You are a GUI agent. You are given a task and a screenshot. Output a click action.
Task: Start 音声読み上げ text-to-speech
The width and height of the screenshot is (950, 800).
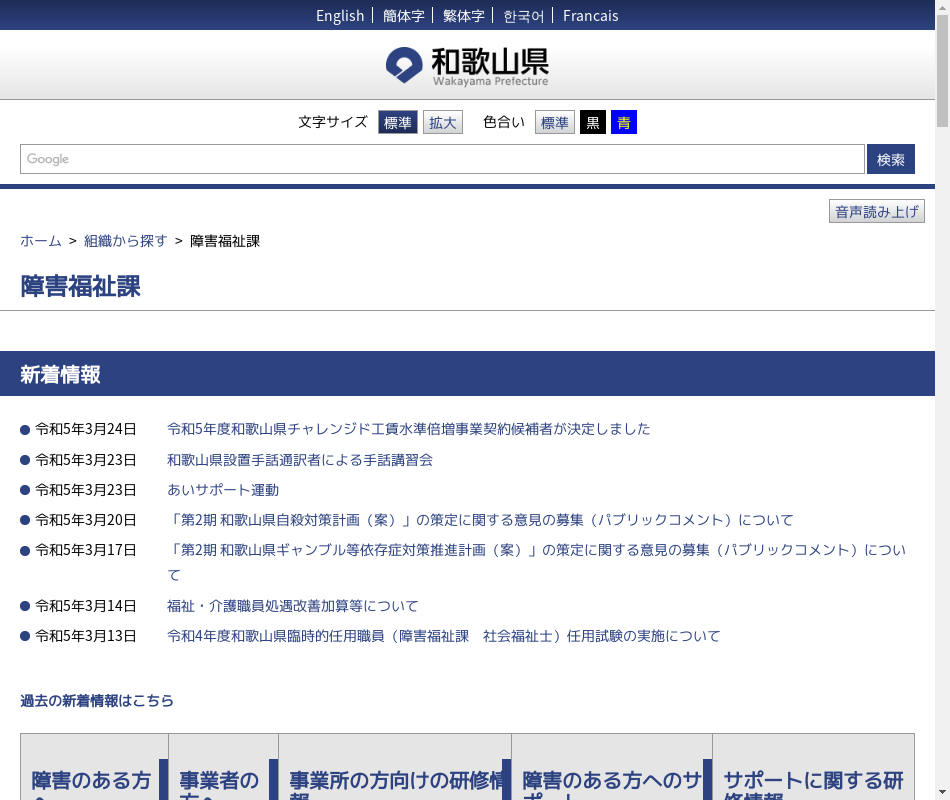pos(876,212)
